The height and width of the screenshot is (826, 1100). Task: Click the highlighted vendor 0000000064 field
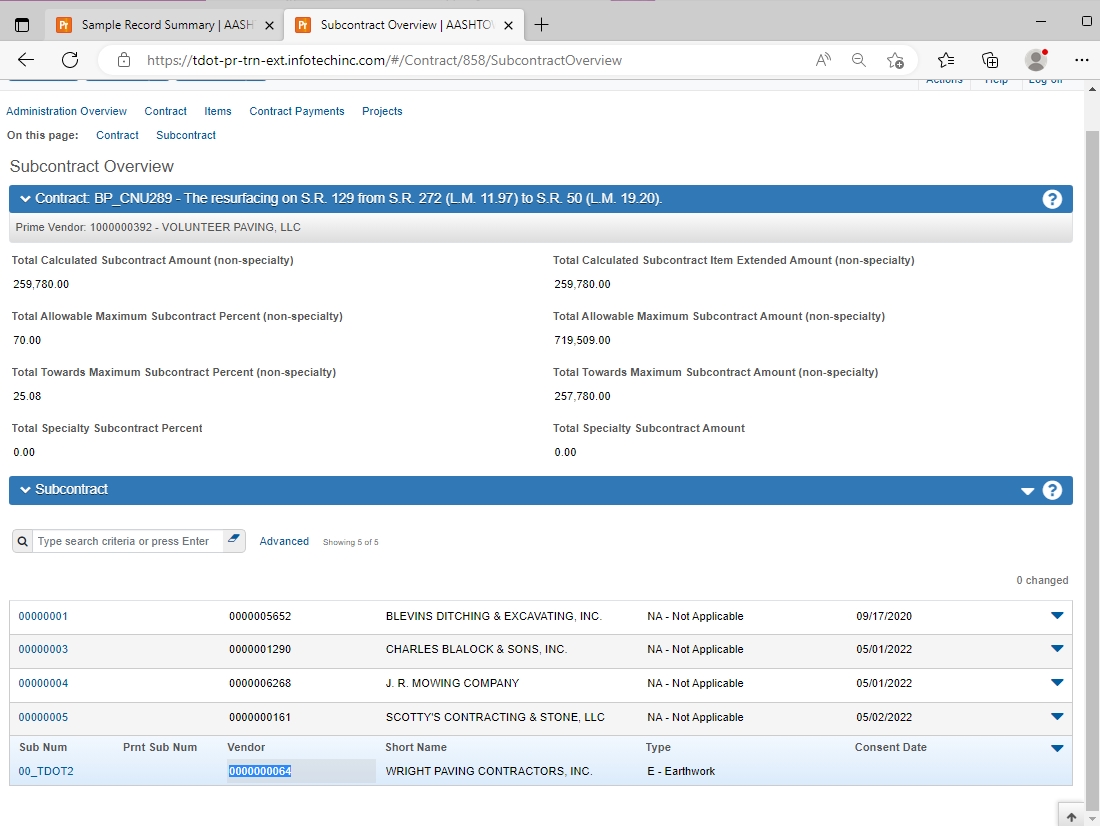[301, 771]
